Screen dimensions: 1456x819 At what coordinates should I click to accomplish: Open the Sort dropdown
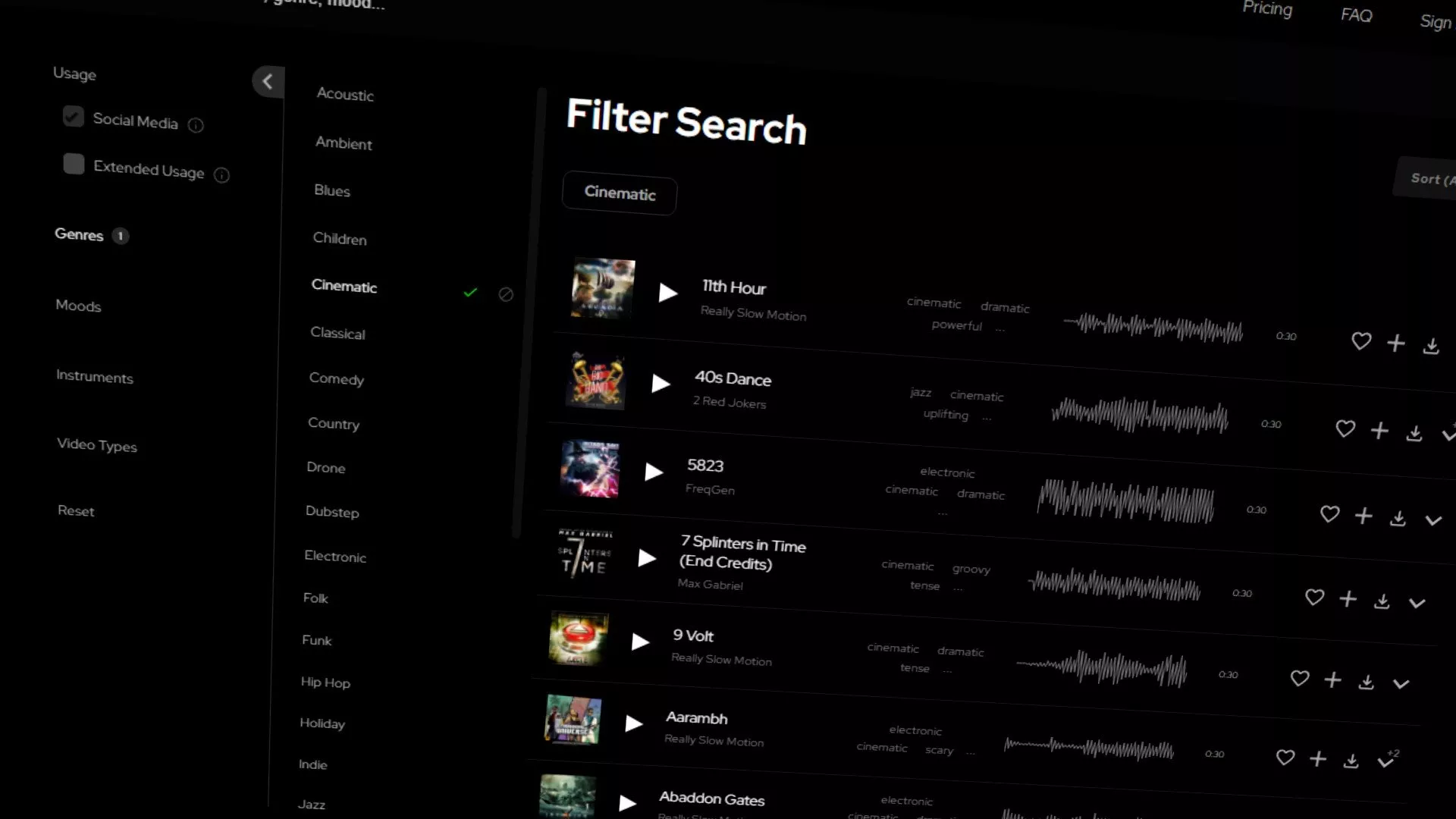coord(1429,180)
